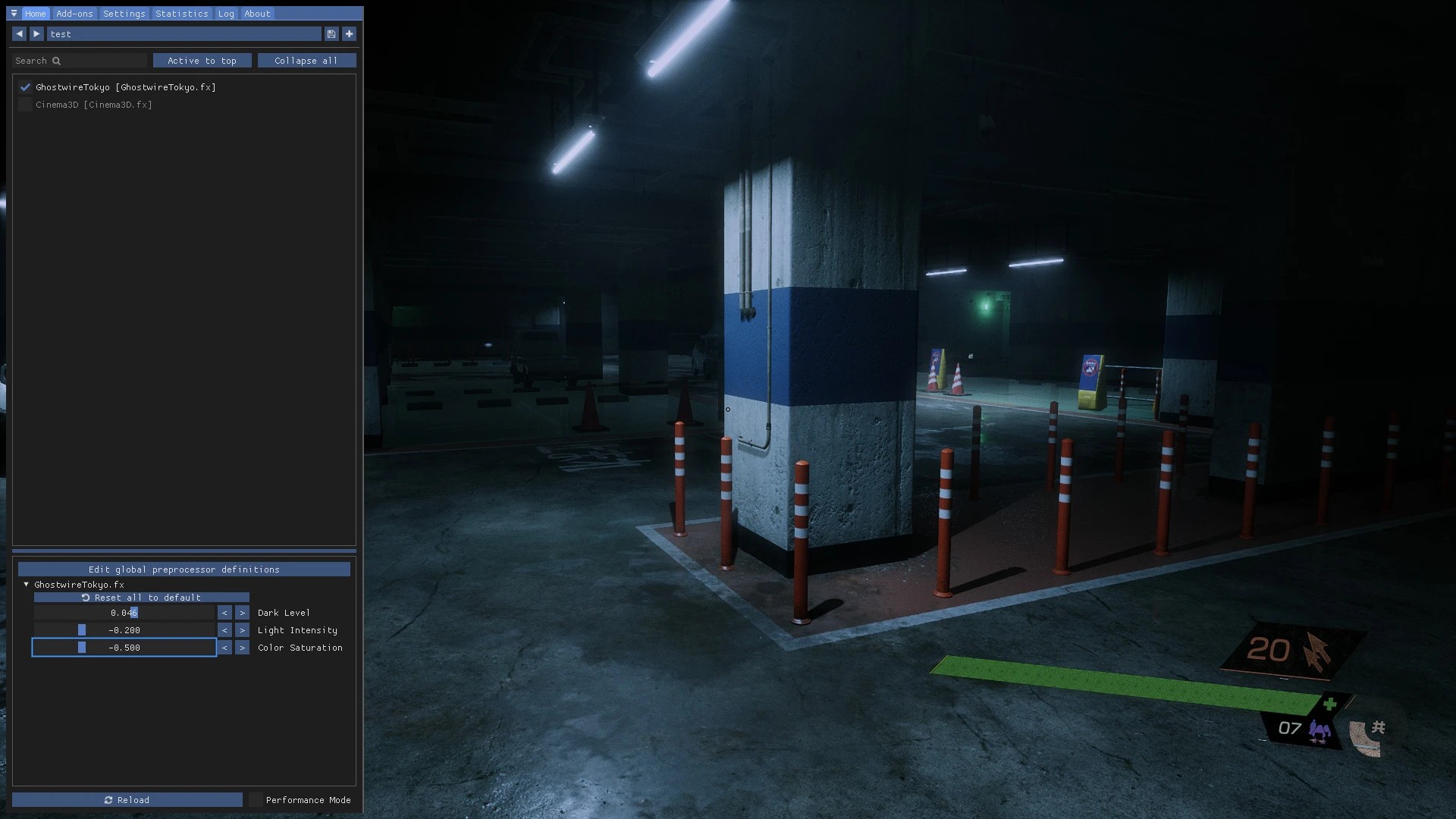Open the Log tab
The height and width of the screenshot is (819, 1456).
click(226, 14)
